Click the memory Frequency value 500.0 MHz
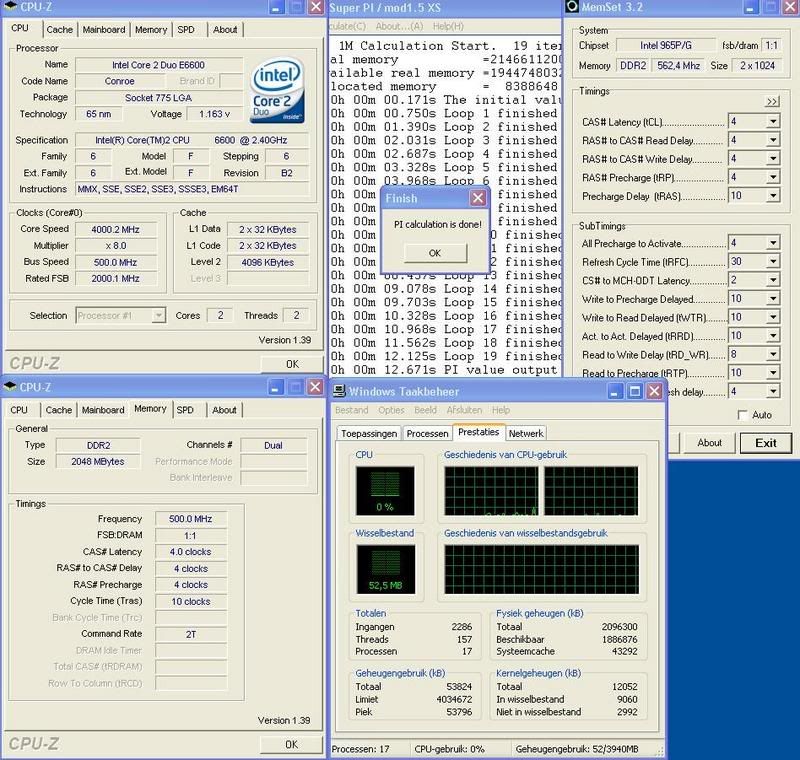The width and height of the screenshot is (800, 760). point(190,519)
